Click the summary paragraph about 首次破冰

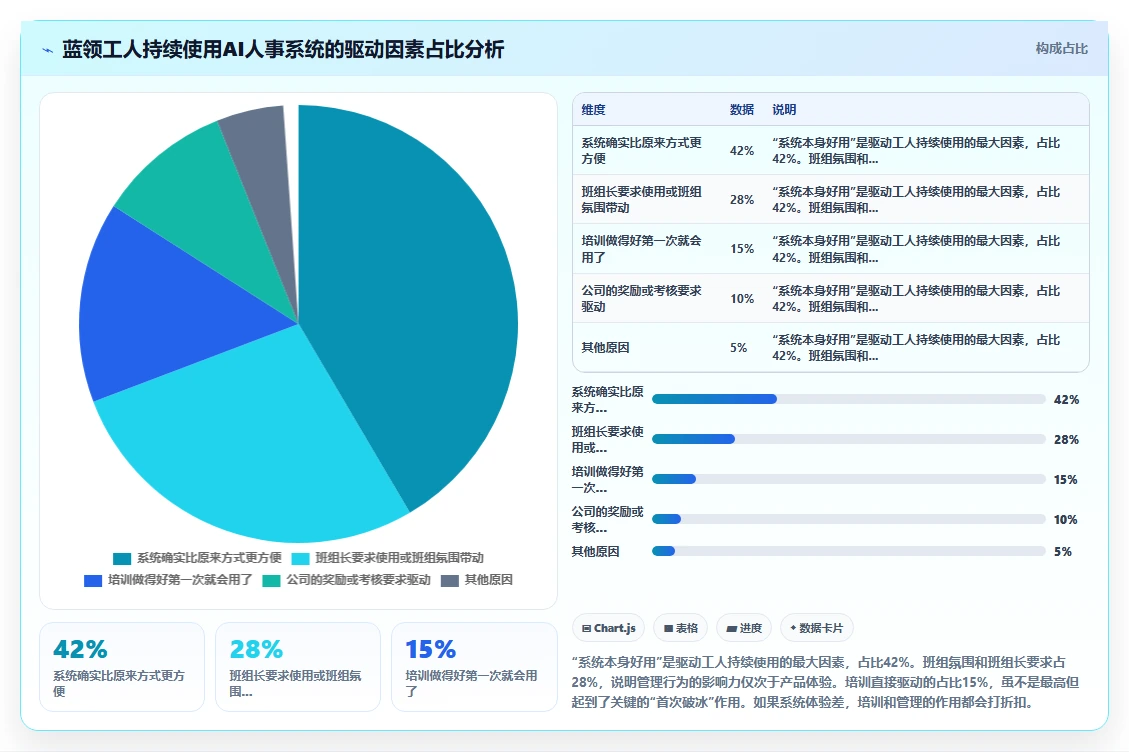click(x=825, y=682)
